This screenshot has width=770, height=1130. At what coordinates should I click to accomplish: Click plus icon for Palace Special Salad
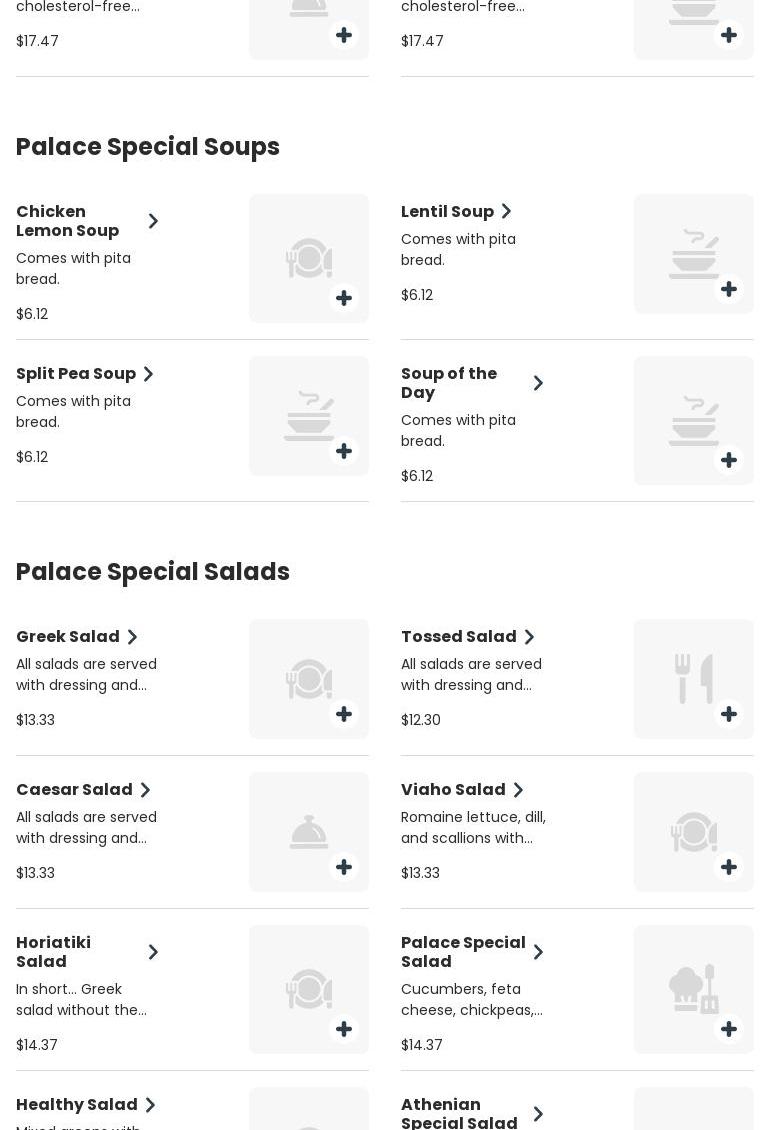pyautogui.click(x=729, y=1029)
